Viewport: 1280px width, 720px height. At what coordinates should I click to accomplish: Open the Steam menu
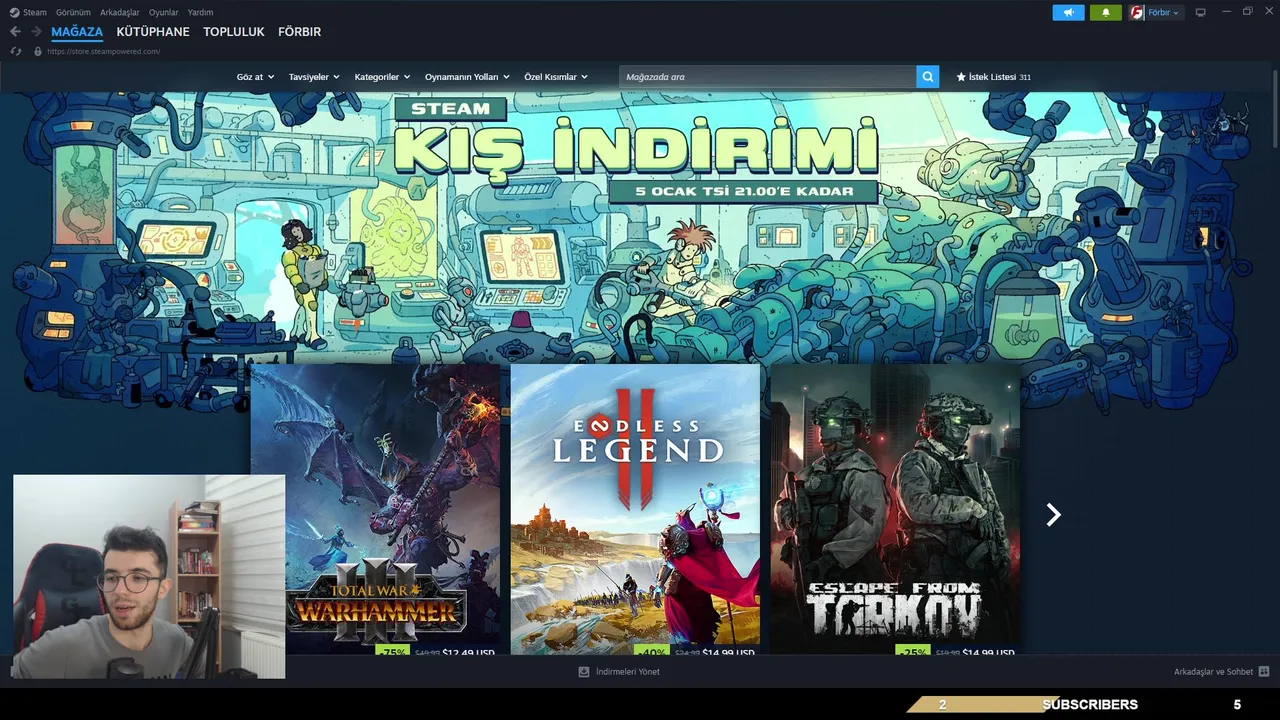[35, 12]
